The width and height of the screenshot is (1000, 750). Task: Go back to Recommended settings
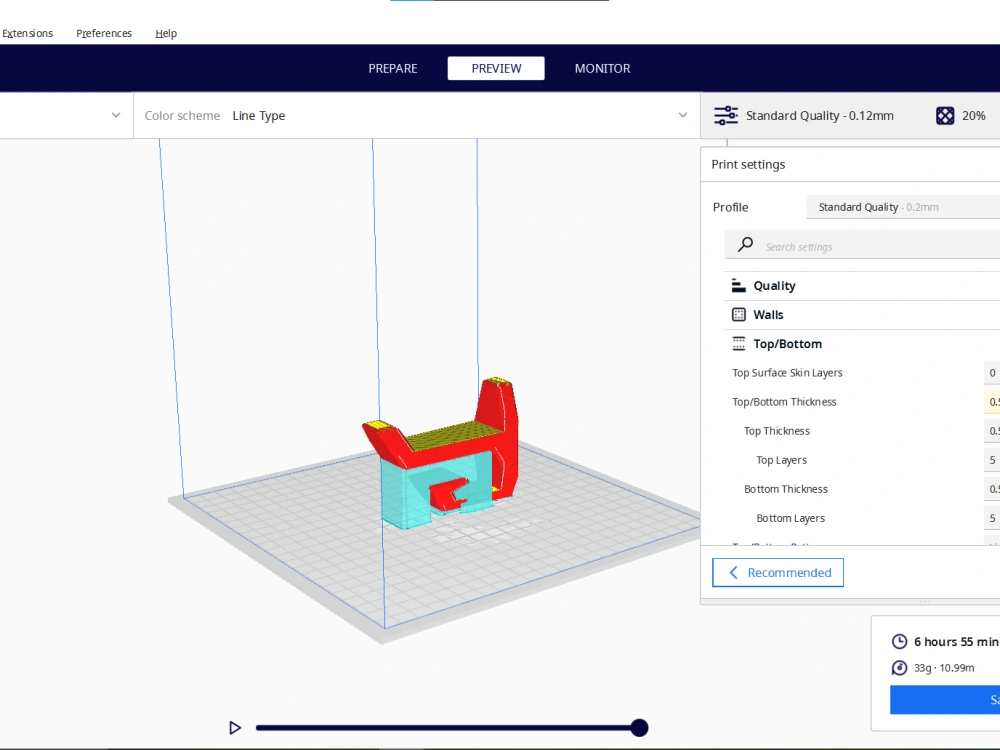point(777,573)
